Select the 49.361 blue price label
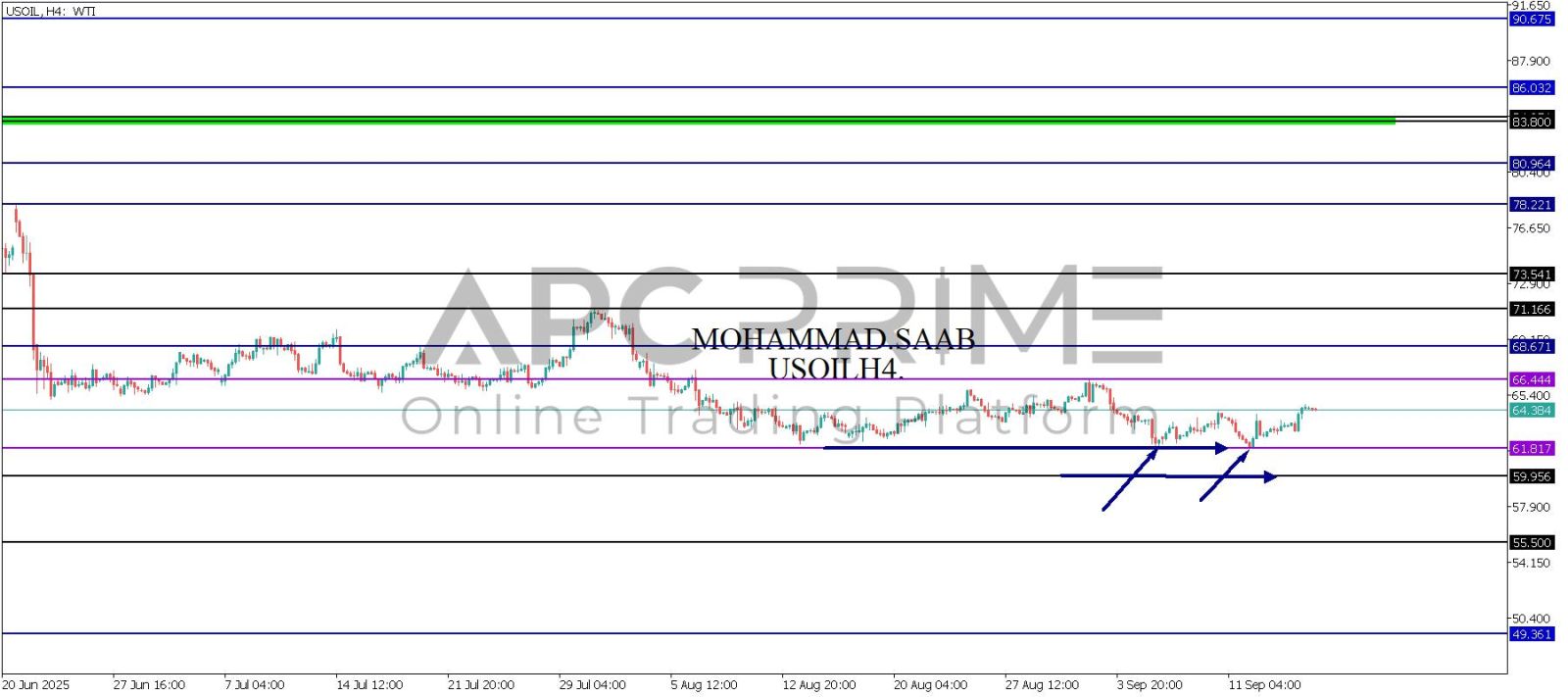Screen dimensions: 1568x697 click(x=1531, y=635)
